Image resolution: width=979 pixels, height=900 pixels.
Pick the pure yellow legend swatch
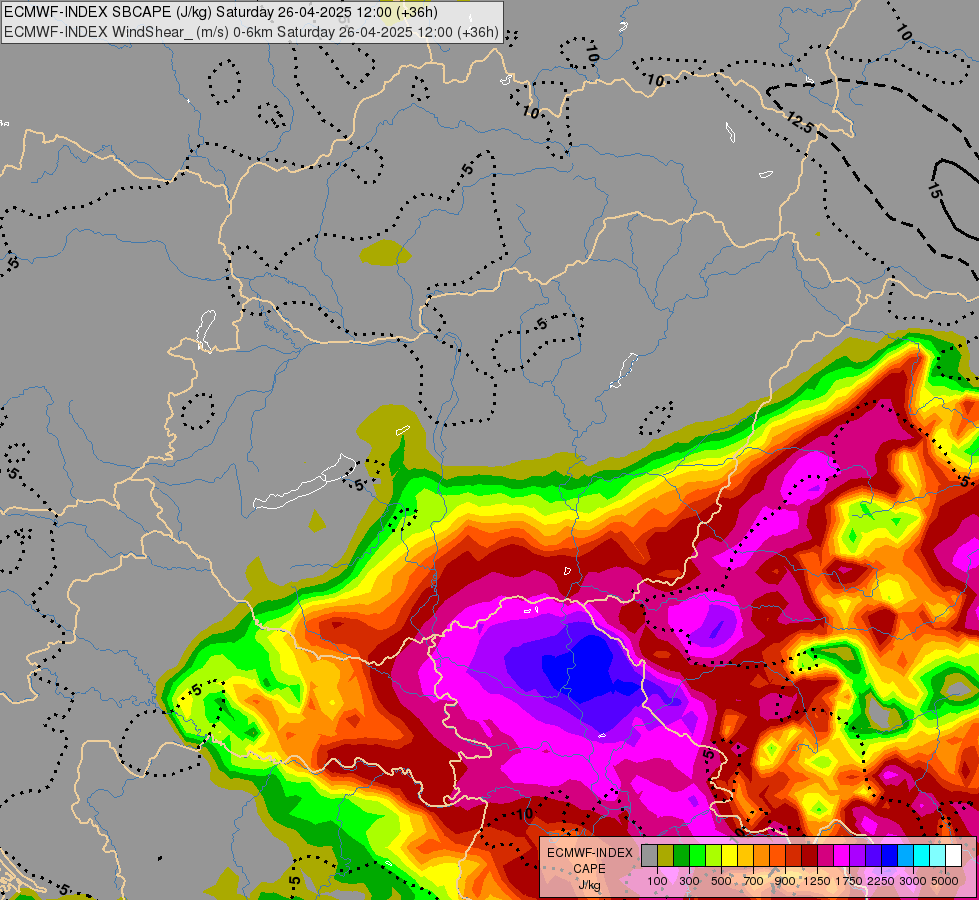tap(729, 856)
